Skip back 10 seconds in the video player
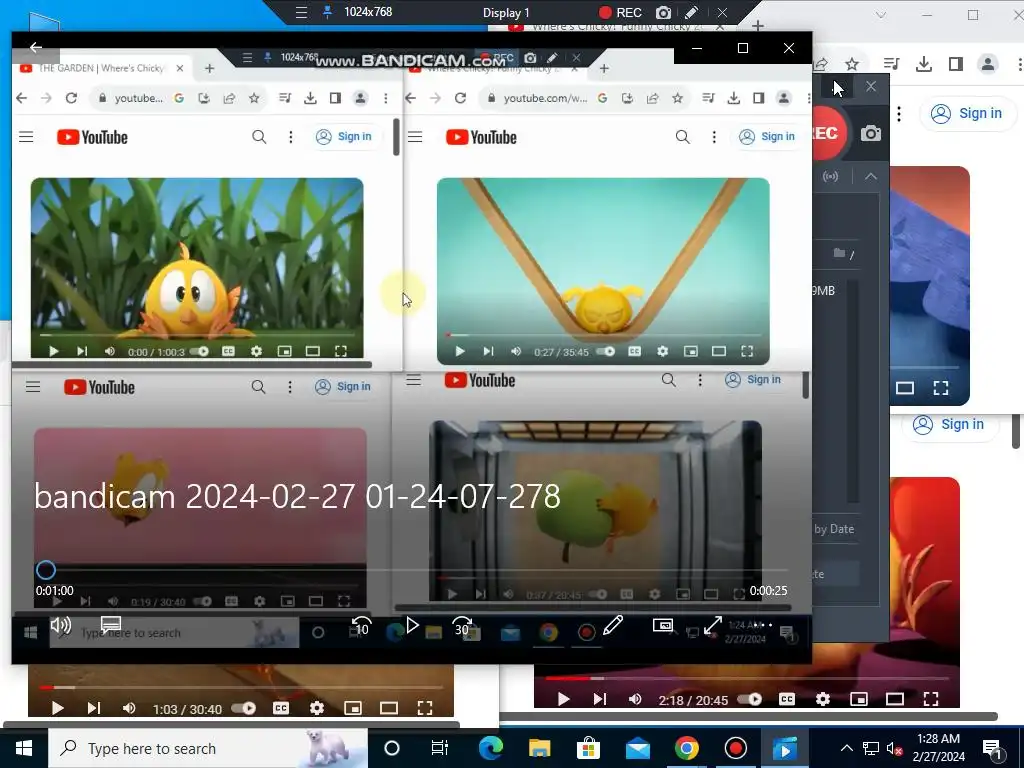The height and width of the screenshot is (768, 1024). pos(361,626)
